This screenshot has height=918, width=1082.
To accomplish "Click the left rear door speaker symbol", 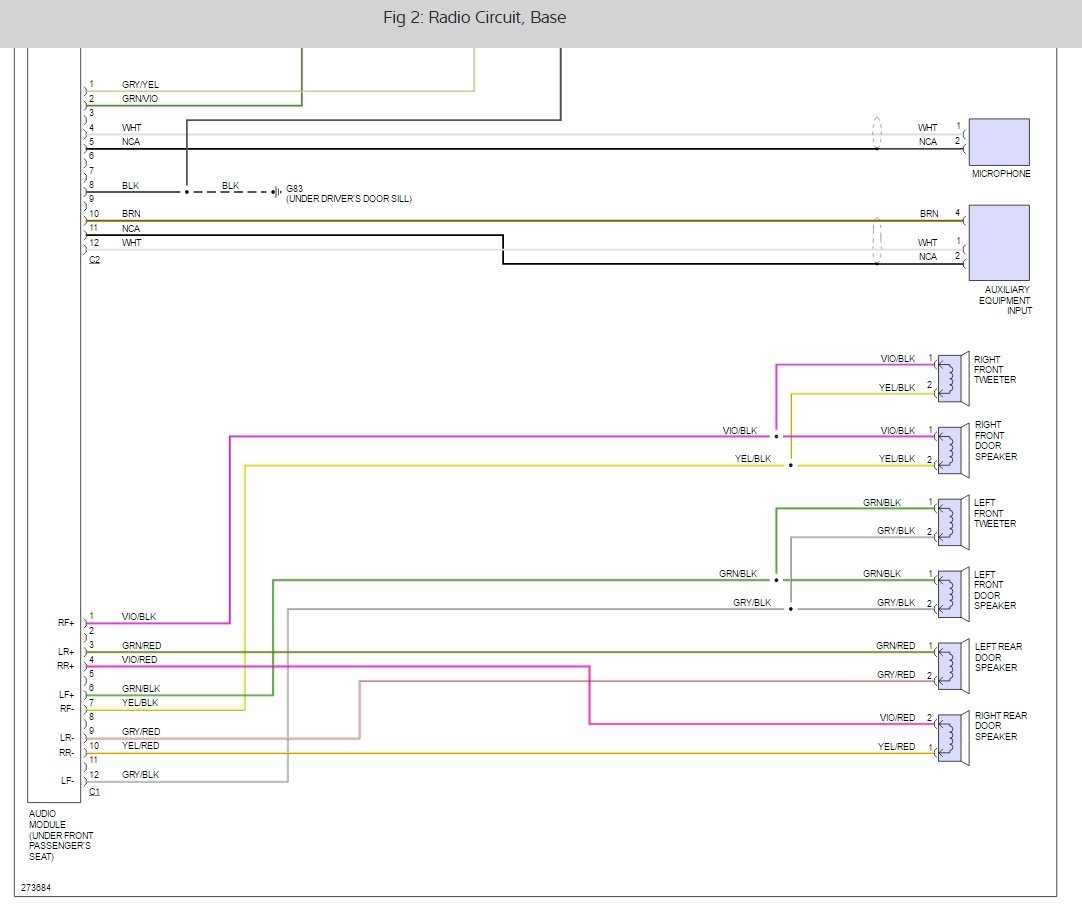I will (x=952, y=666).
